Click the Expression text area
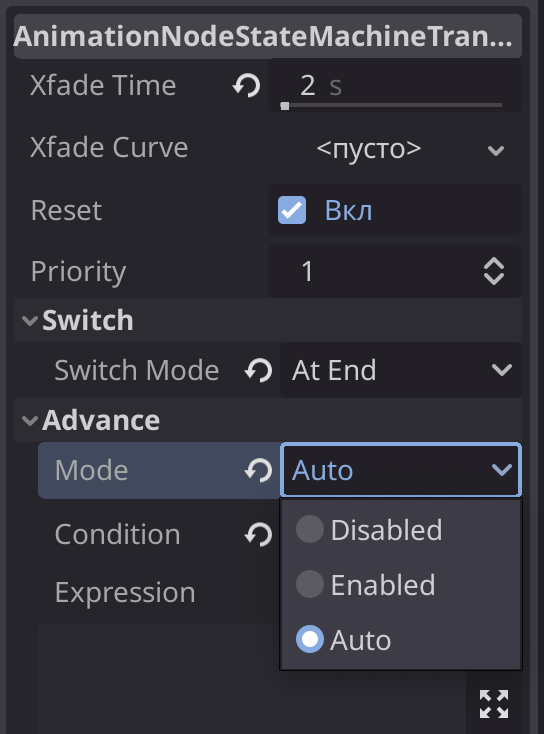This screenshot has height=734, width=544. [253, 679]
